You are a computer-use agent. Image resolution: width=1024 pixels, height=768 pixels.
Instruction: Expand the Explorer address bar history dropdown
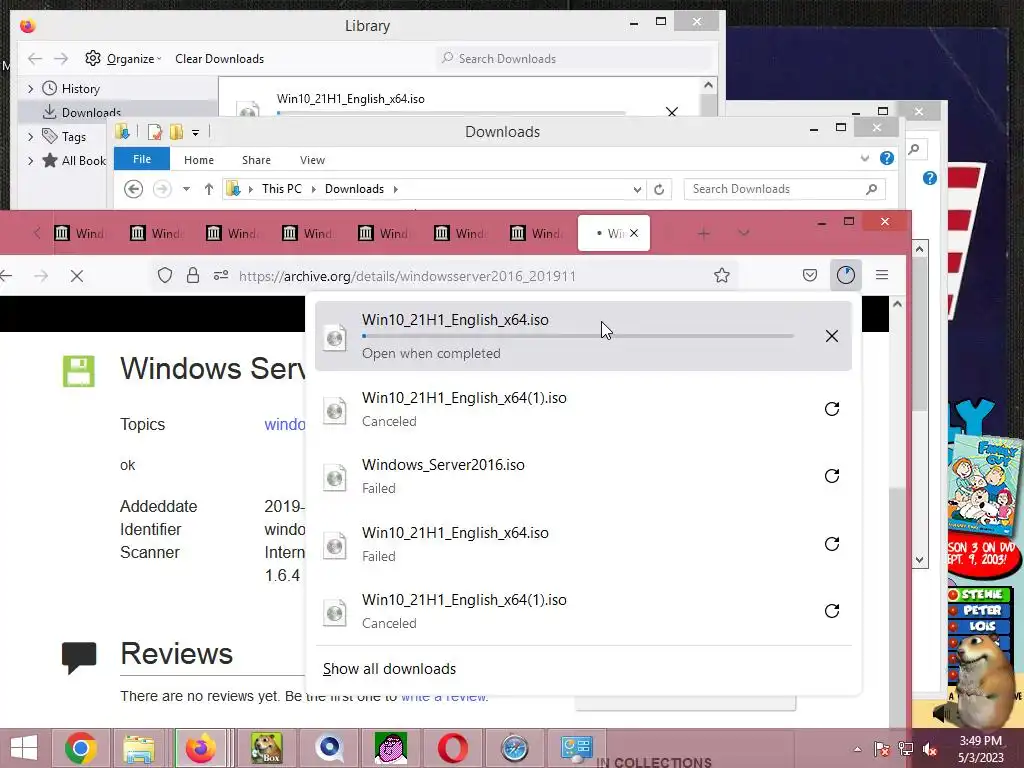637,189
